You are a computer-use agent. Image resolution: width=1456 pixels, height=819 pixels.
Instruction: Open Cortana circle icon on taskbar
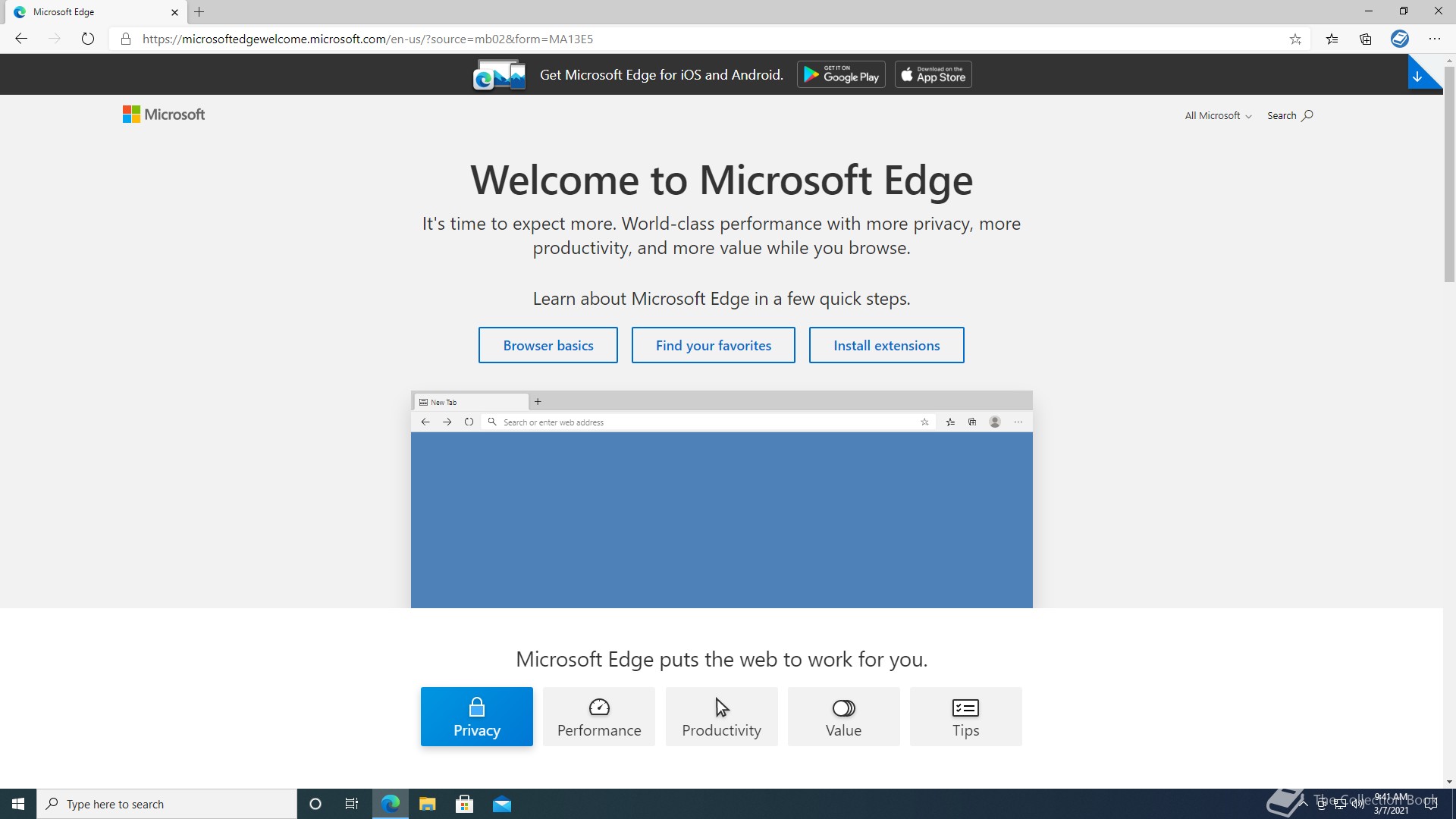pyautogui.click(x=315, y=804)
